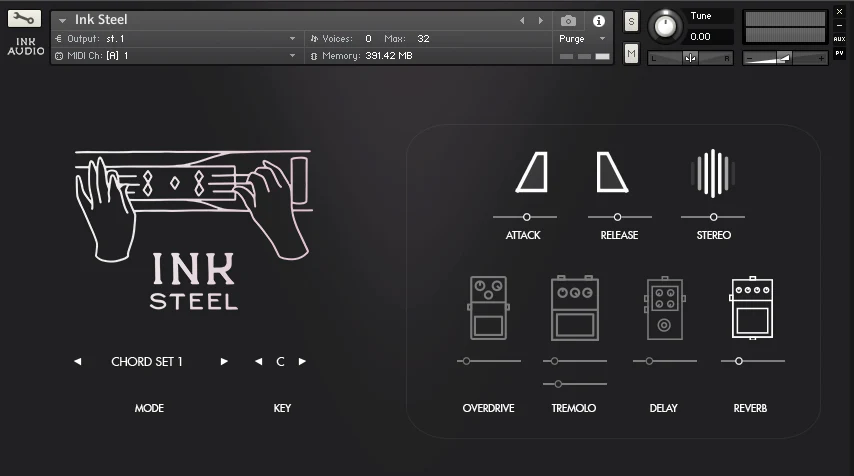Screen dimensions: 854x476
Task: Click the lower Tremolo slider handle
Action: click(558, 384)
